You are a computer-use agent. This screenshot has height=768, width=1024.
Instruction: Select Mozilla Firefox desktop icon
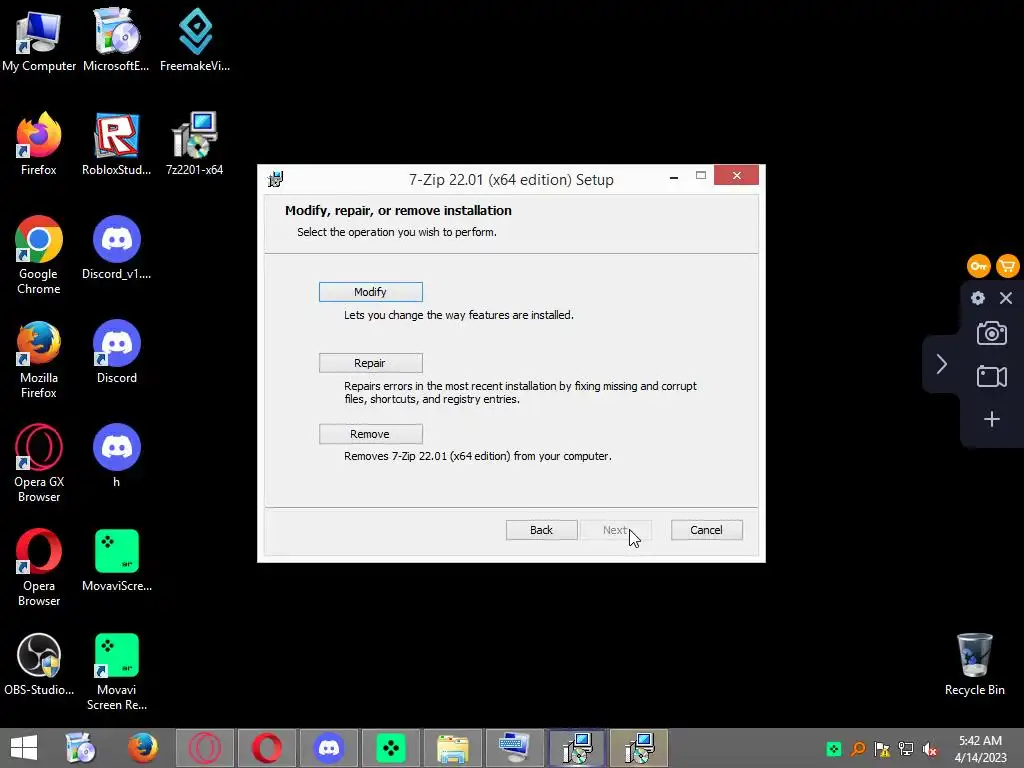coord(39,359)
